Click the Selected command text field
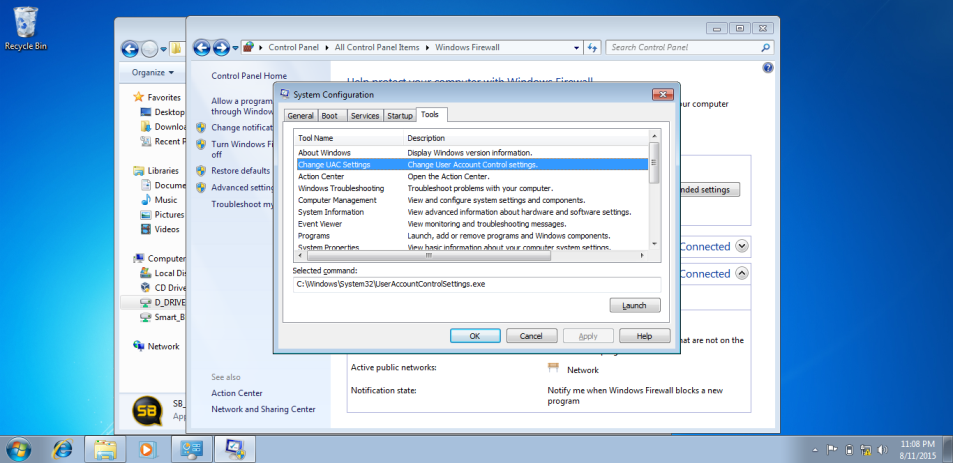The height and width of the screenshot is (463, 953). [x=476, y=284]
